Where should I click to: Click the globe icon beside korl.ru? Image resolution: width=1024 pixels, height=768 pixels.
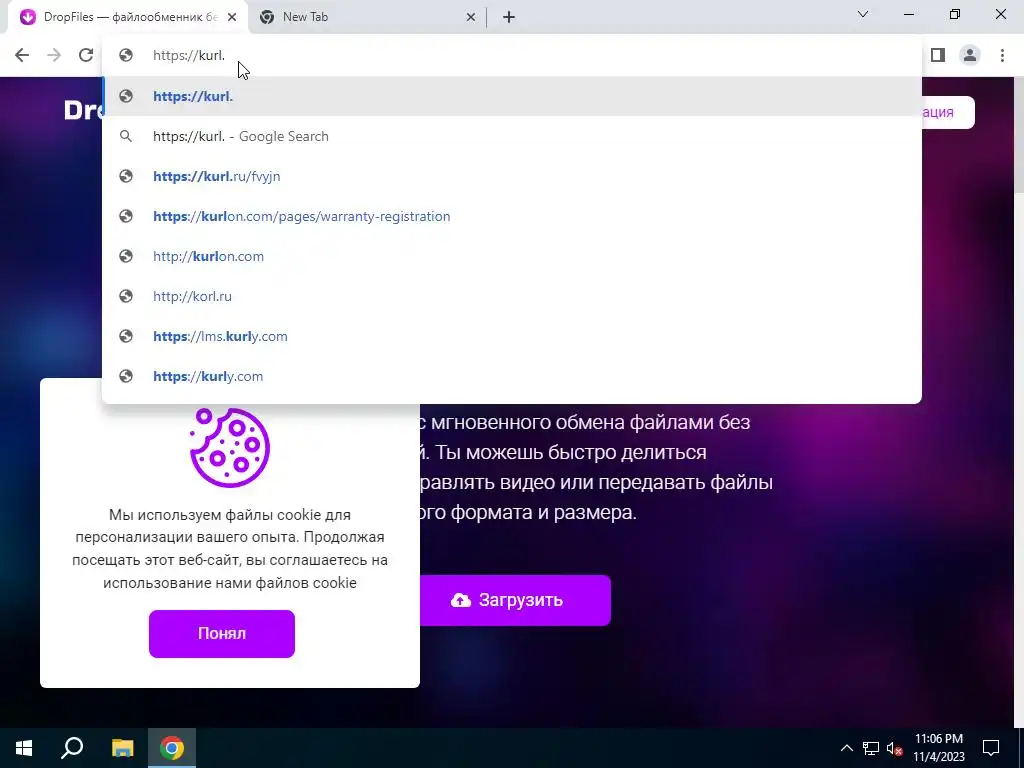(125, 296)
